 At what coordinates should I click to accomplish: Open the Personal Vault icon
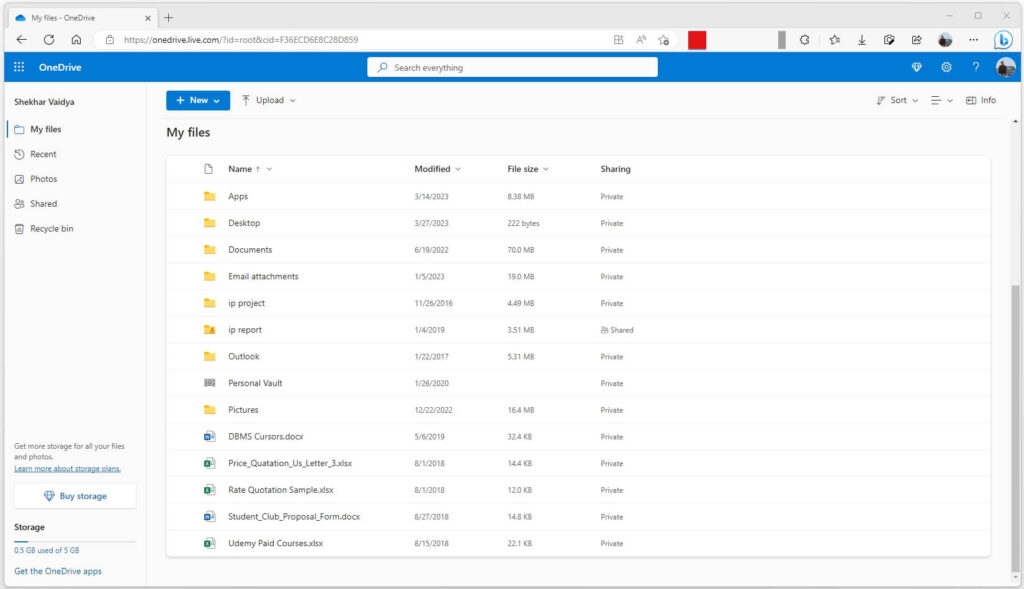210,383
